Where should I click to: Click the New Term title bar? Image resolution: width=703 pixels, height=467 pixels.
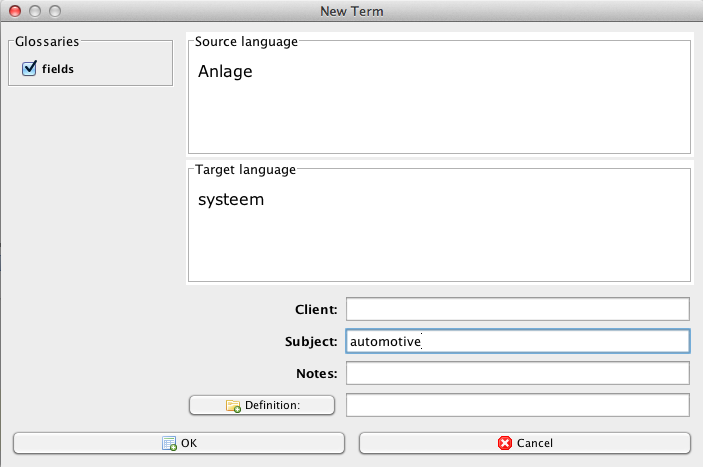(351, 11)
